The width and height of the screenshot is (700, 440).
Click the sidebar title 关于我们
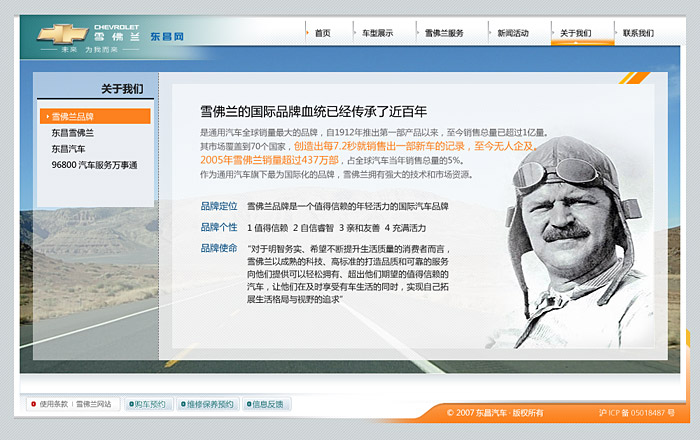pyautogui.click(x=122, y=89)
